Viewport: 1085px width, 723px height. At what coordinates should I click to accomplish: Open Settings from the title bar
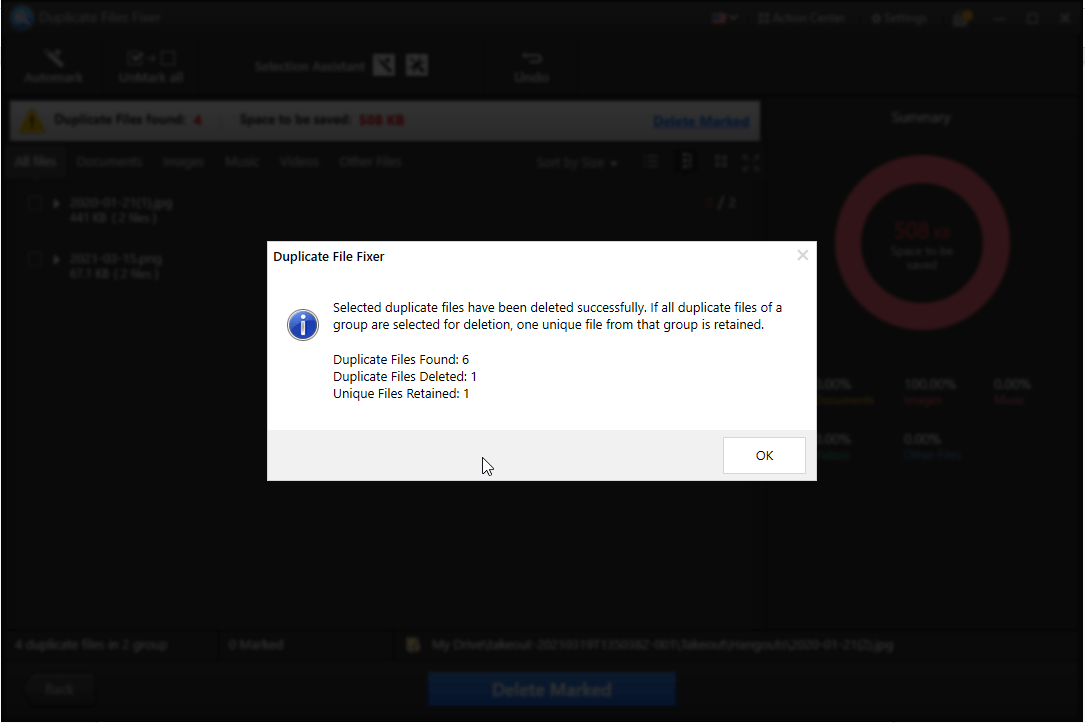(899, 18)
